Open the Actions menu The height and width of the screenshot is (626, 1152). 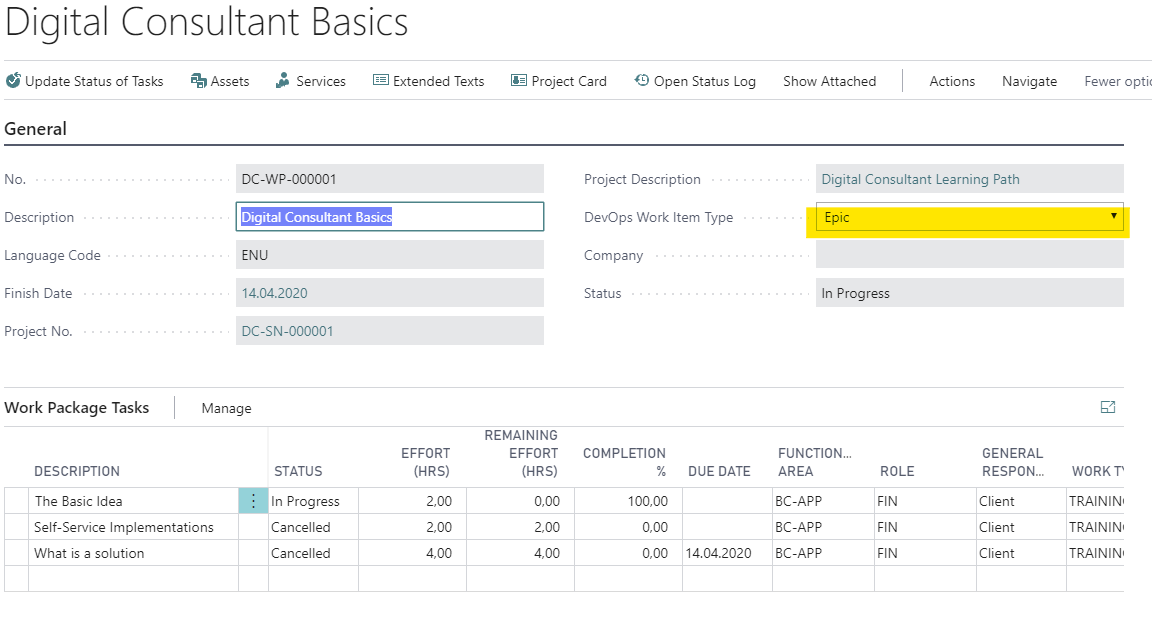click(952, 81)
